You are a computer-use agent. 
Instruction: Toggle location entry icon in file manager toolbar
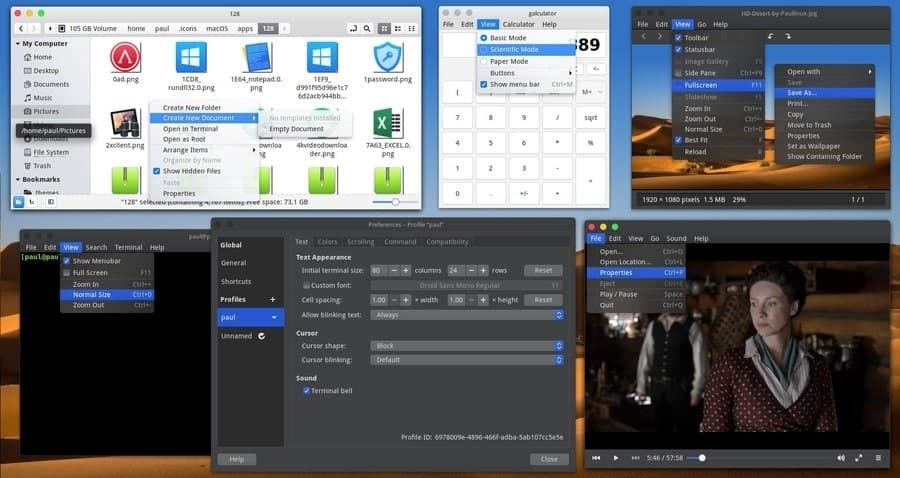tap(354, 28)
